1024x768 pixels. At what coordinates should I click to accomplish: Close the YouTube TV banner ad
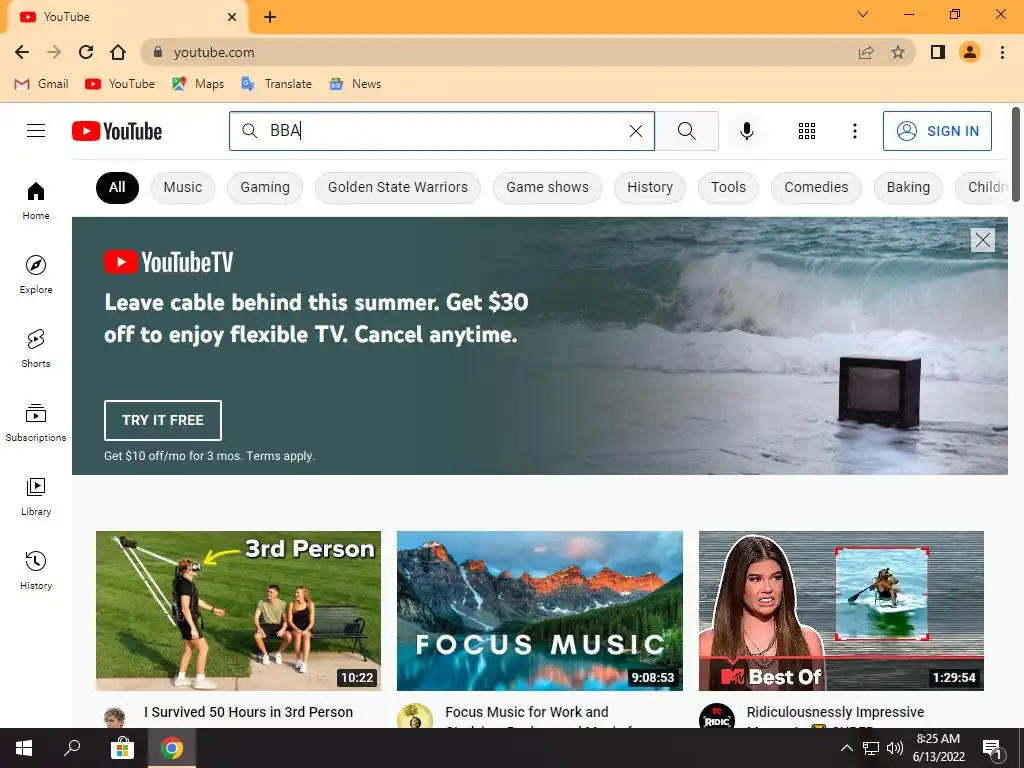click(x=982, y=240)
